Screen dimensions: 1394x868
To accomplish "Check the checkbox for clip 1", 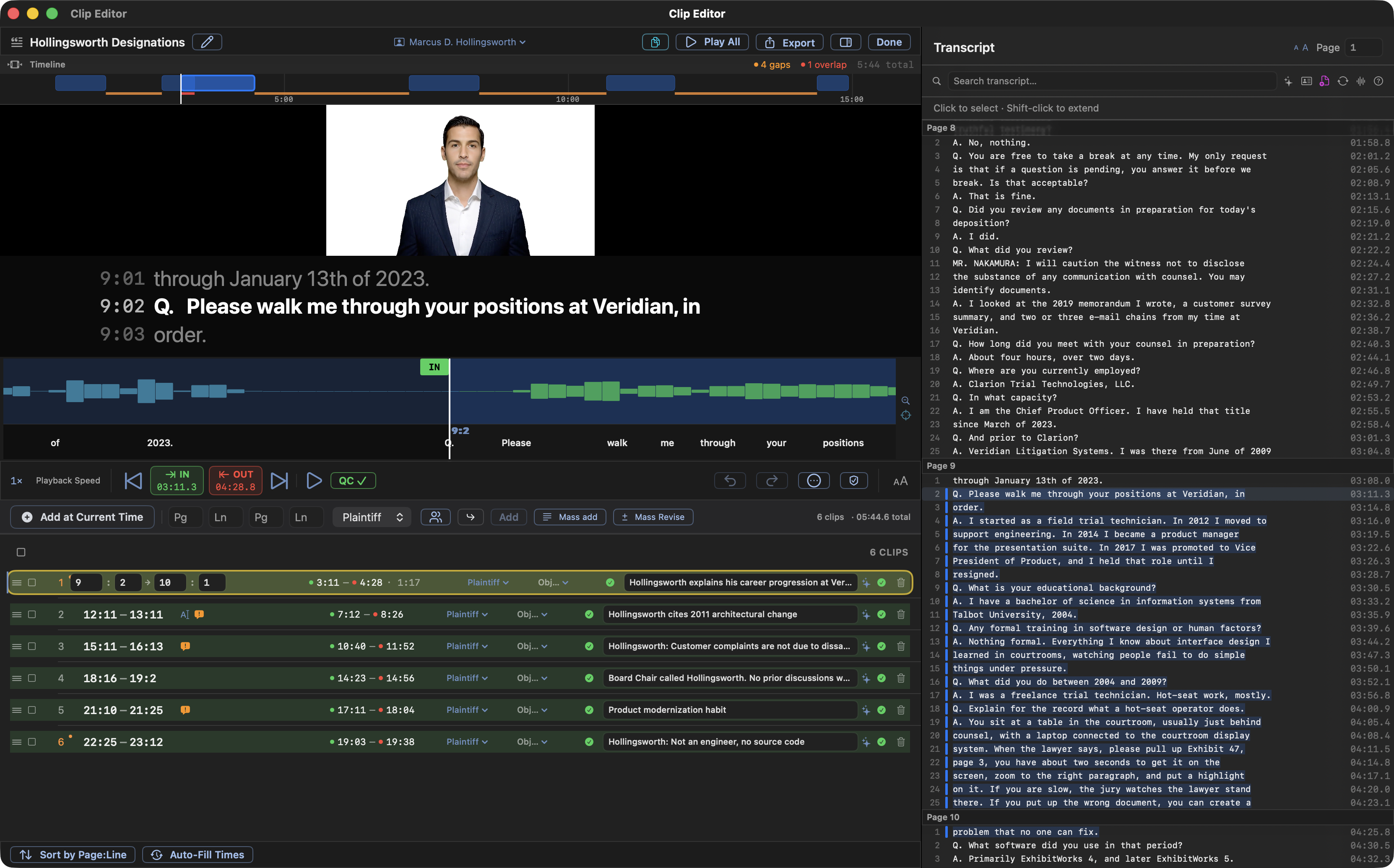I will (x=32, y=582).
